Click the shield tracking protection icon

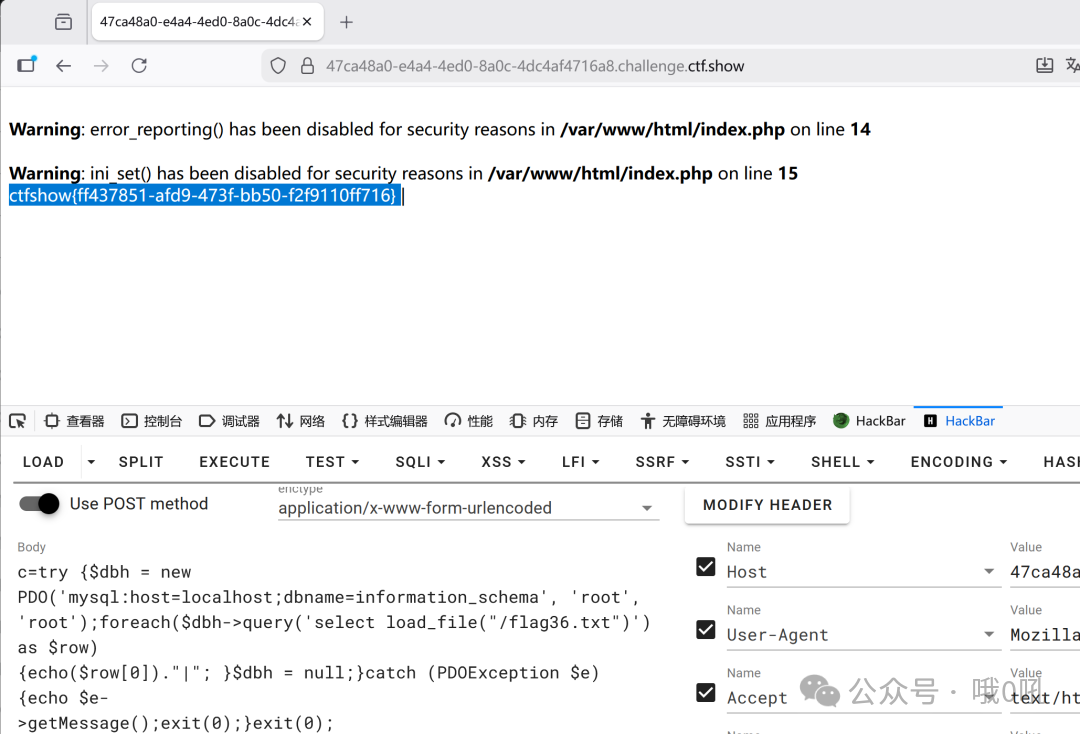(278, 65)
